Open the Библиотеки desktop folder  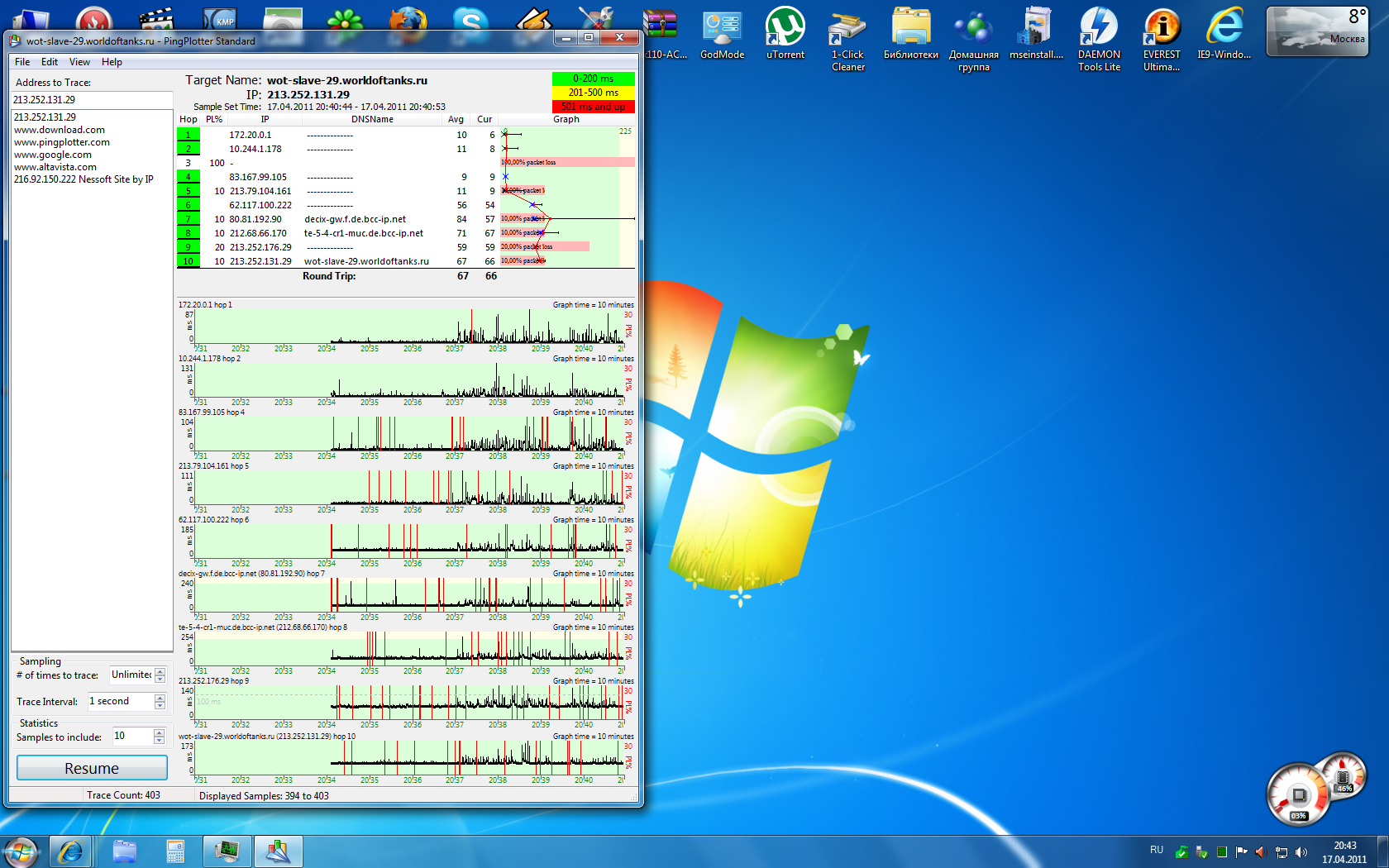pyautogui.click(x=911, y=33)
